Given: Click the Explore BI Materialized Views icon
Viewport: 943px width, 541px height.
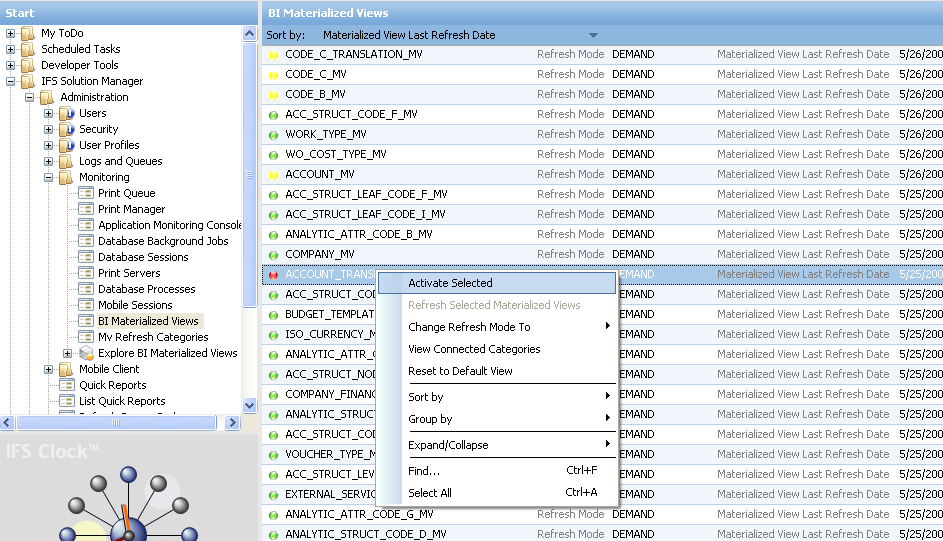Looking at the screenshot, I should [x=86, y=354].
